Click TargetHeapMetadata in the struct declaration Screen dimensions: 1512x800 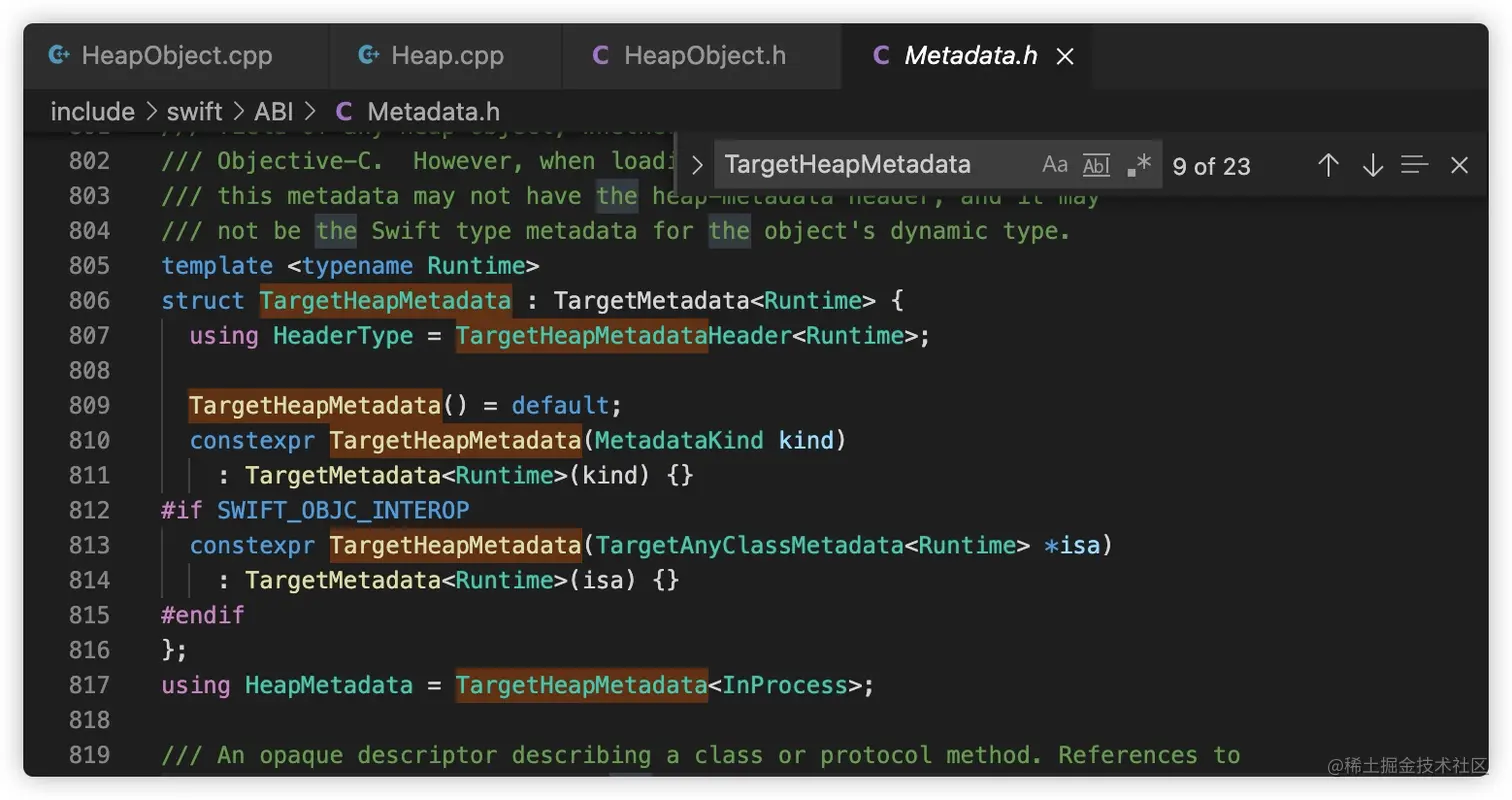385,301
